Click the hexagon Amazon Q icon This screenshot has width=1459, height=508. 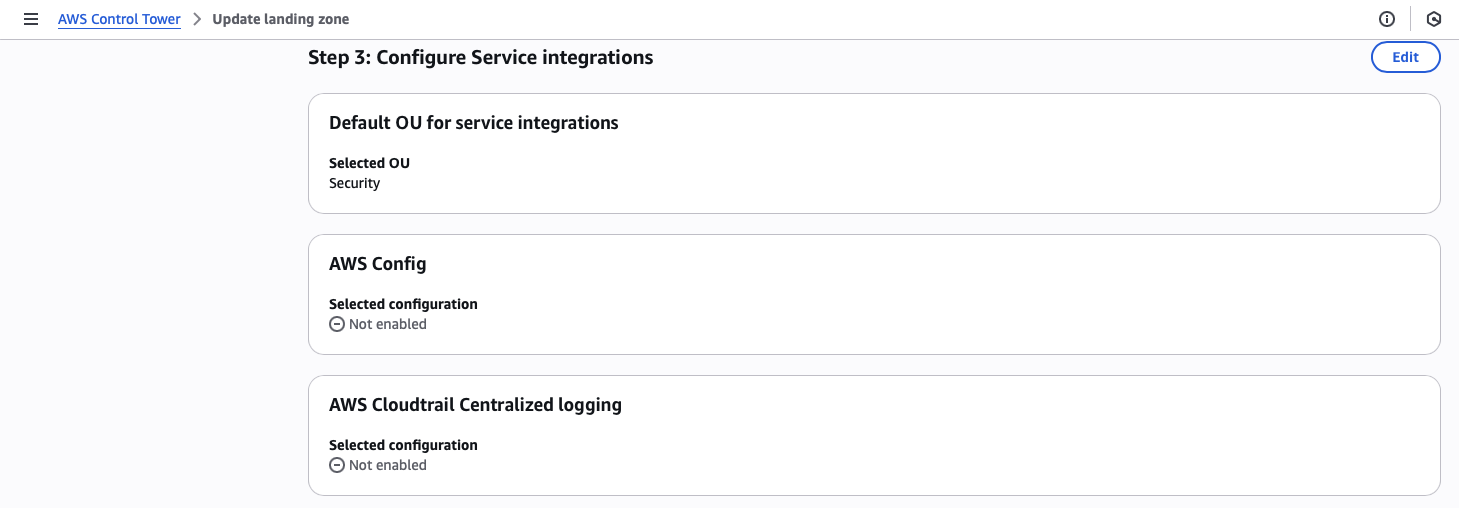1433,19
